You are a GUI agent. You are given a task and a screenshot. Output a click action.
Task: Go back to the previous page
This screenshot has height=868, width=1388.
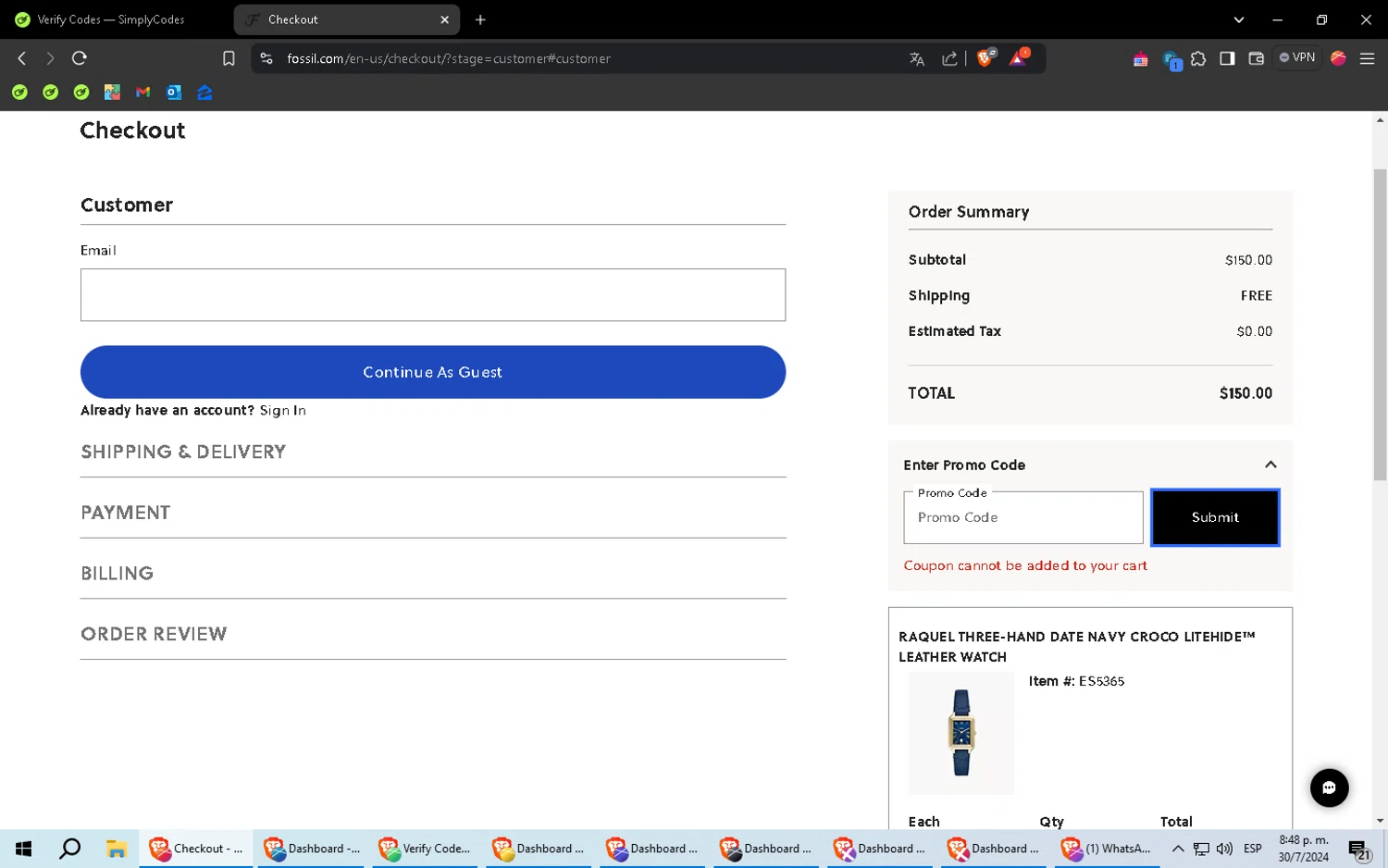(22, 58)
